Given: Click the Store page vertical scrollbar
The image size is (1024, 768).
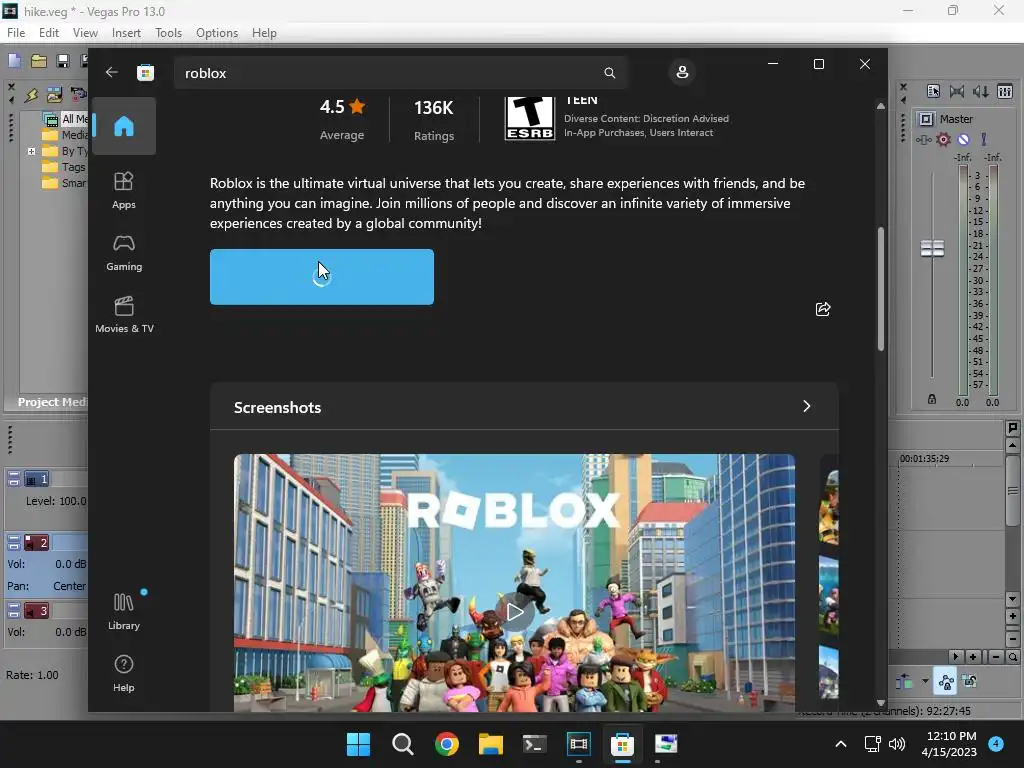Looking at the screenshot, I should pos(880,289).
